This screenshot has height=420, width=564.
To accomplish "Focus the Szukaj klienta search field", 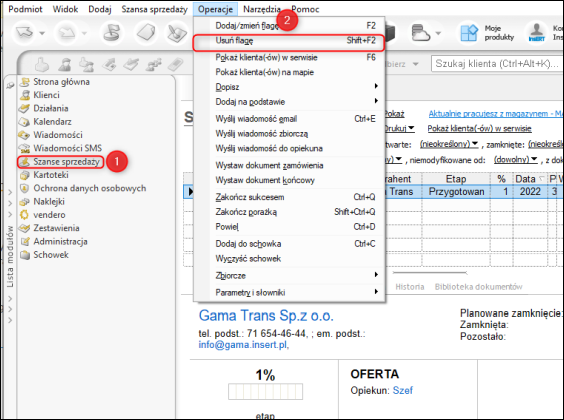I will coord(497,64).
